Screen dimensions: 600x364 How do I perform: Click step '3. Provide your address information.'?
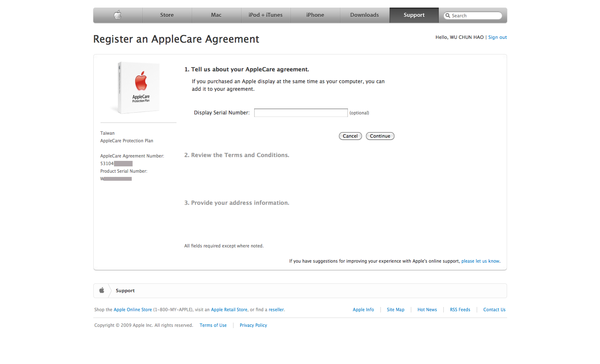pos(236,203)
